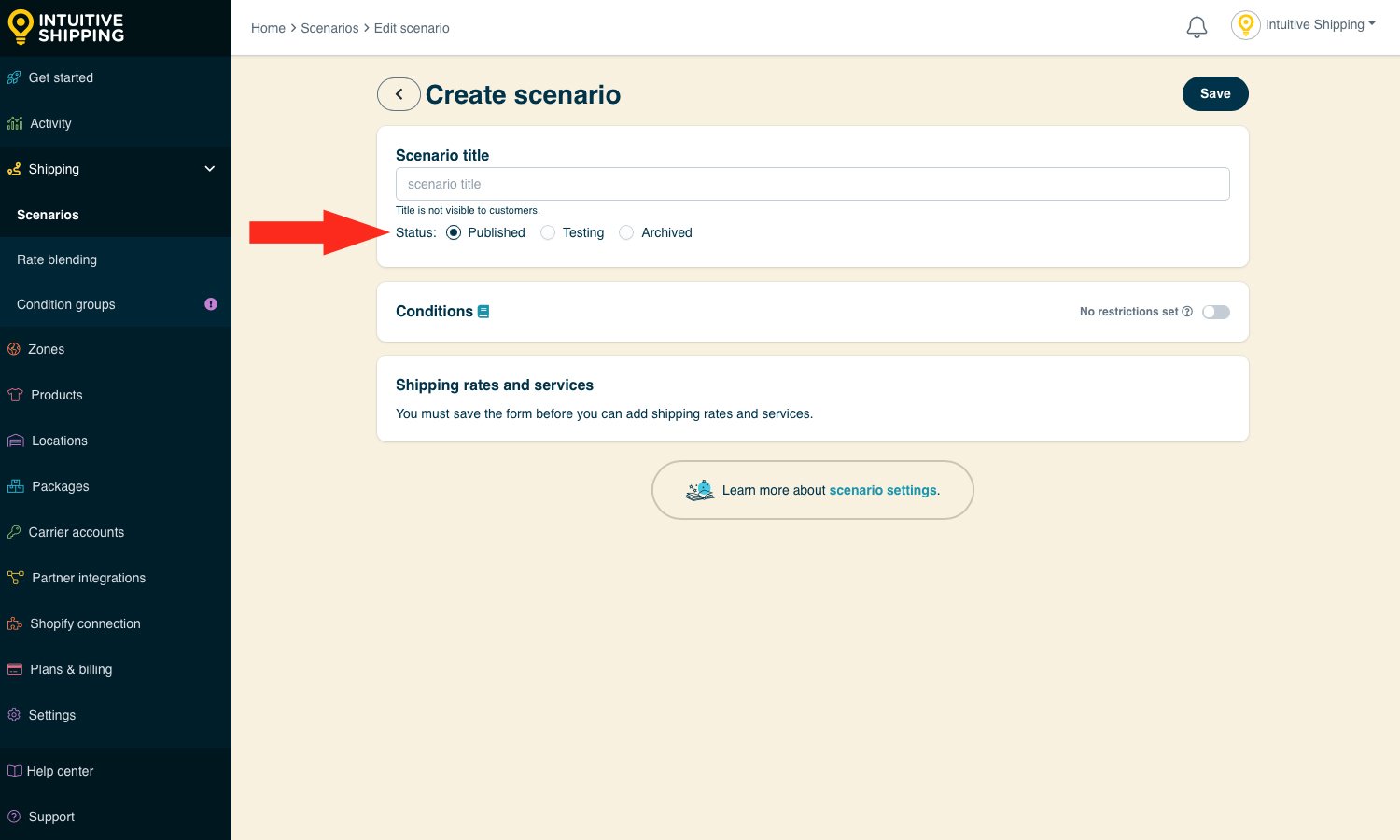1400x840 pixels.
Task: Click the 'You must save the form' message
Action: click(x=604, y=413)
